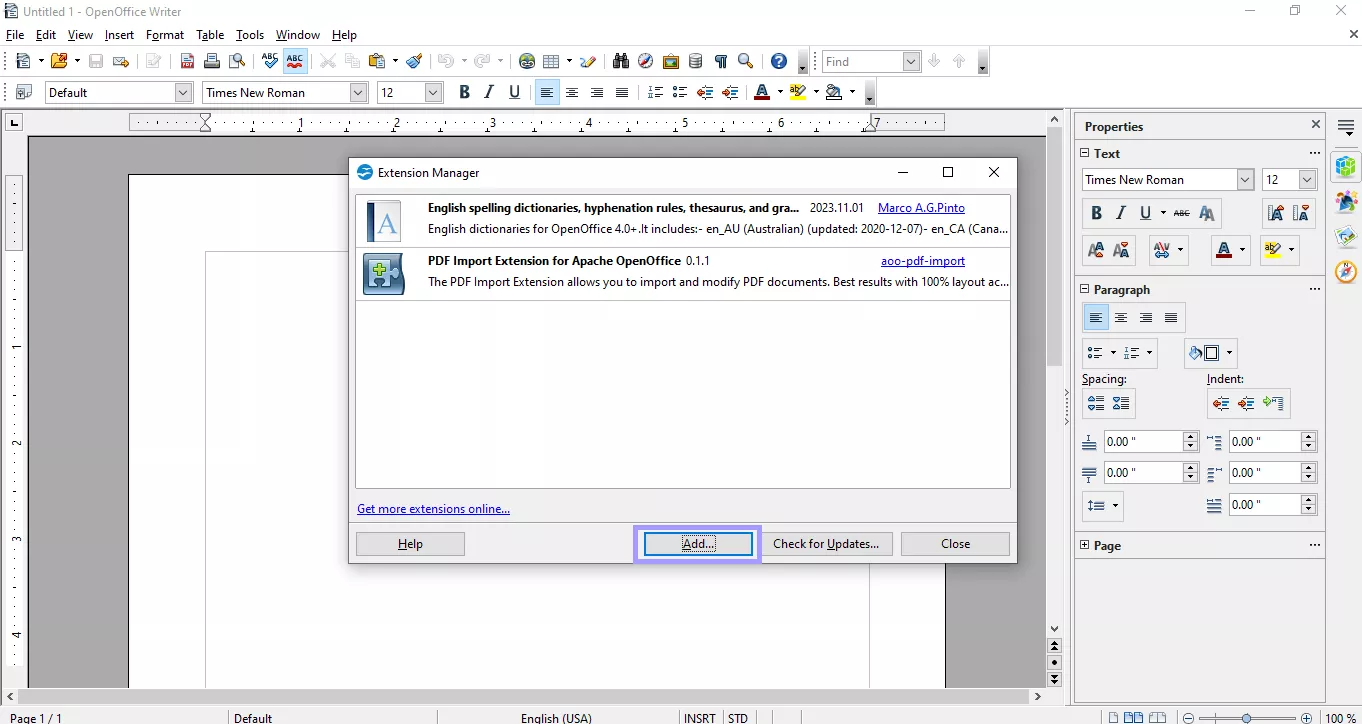The image size is (1362, 724).
Task: Toggle Align Right in the Properties sidebar
Action: 1146,318
